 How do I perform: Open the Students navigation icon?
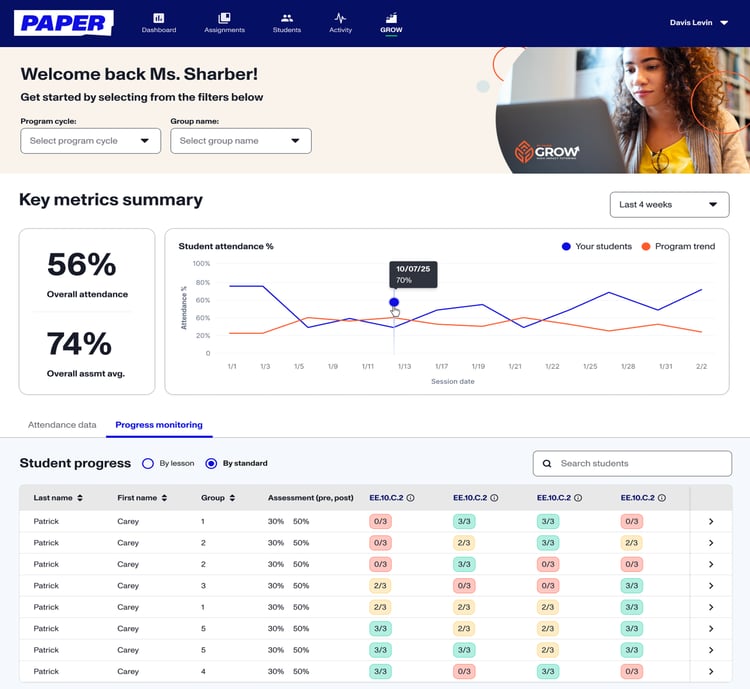click(x=287, y=19)
